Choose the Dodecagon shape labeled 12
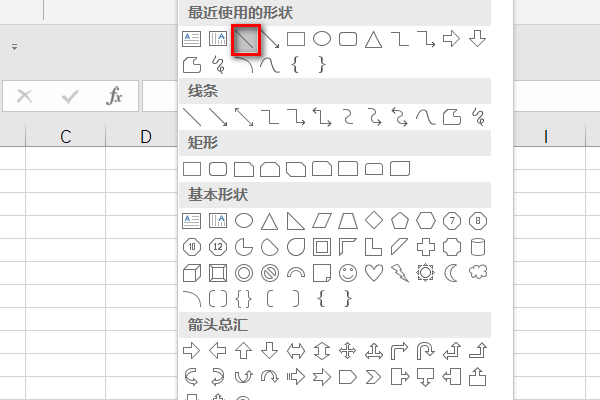 click(218, 247)
